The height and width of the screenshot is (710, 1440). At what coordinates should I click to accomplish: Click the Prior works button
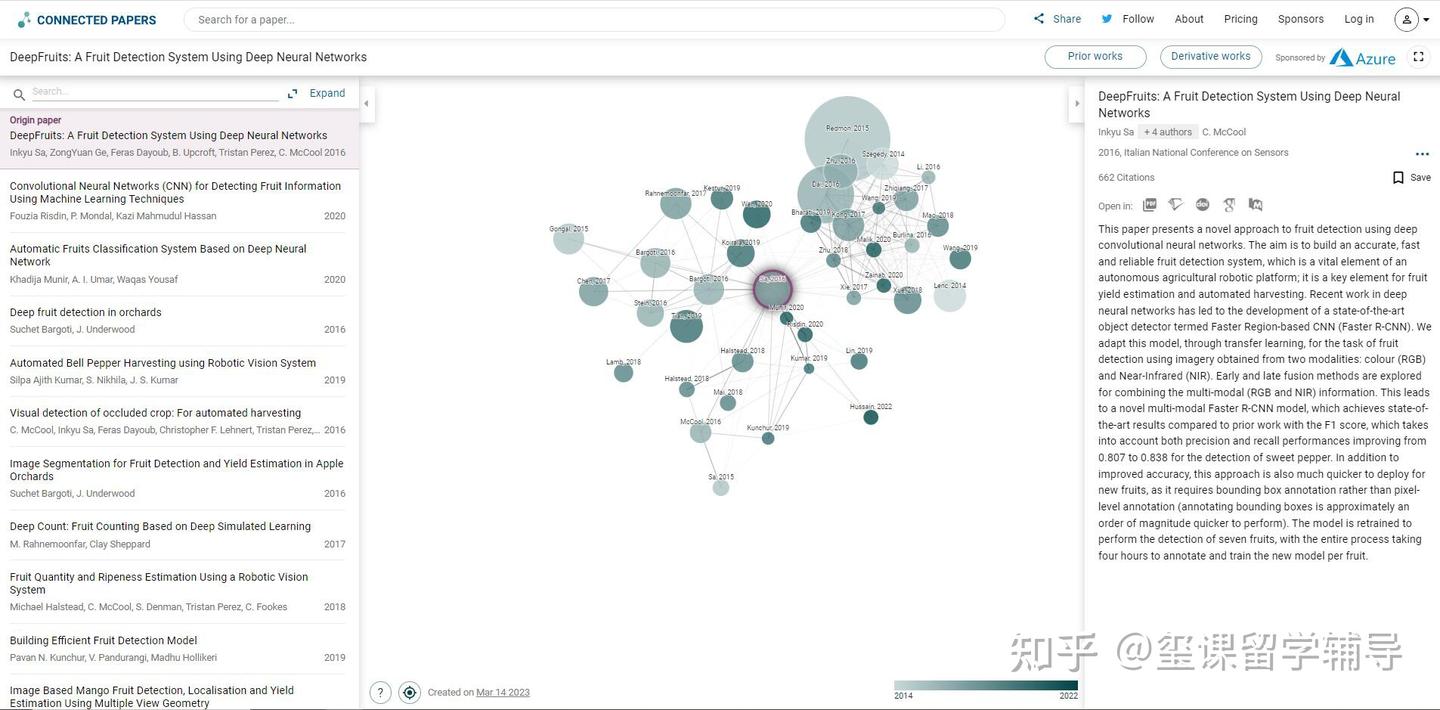[x=1095, y=57]
